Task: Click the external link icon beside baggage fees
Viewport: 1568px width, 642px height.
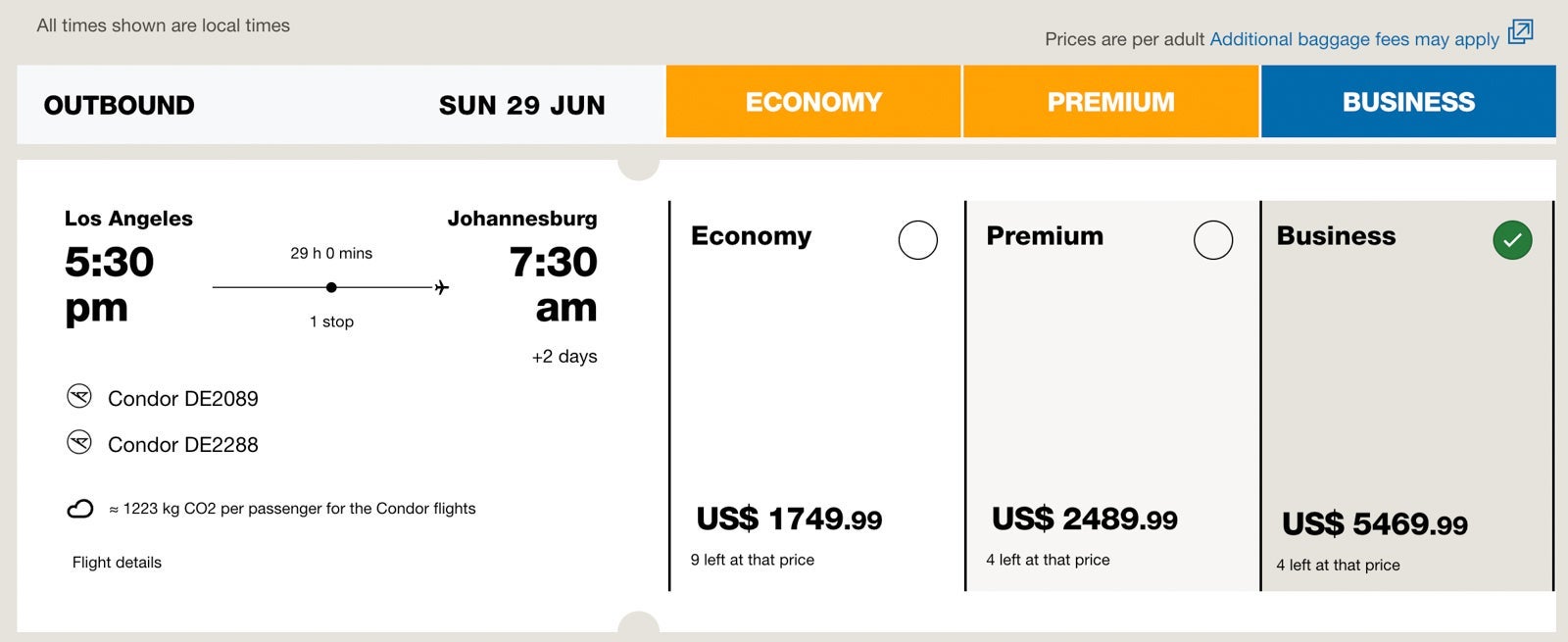Action: 1521,32
